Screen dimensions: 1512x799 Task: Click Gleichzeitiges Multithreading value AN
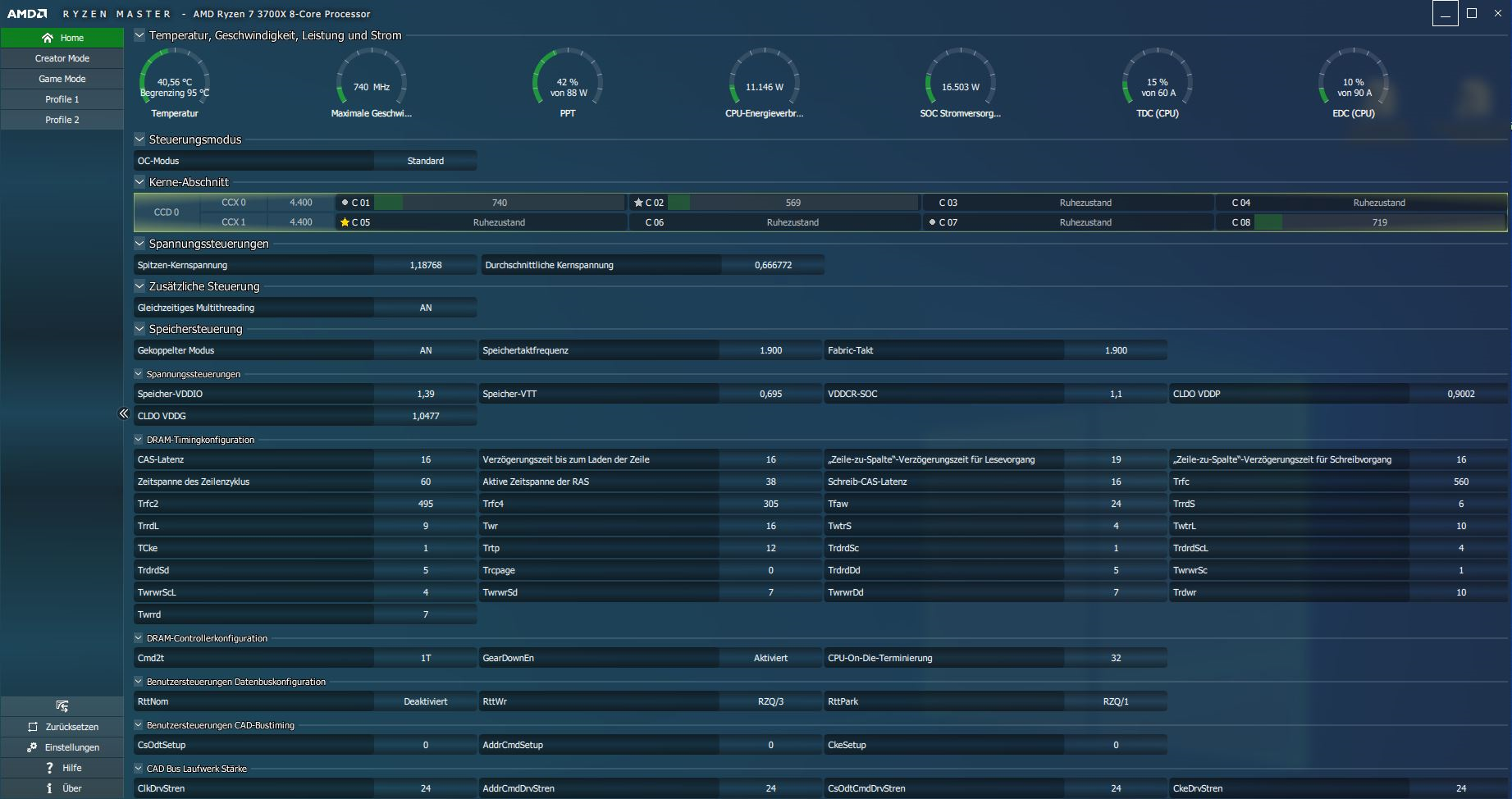point(426,308)
